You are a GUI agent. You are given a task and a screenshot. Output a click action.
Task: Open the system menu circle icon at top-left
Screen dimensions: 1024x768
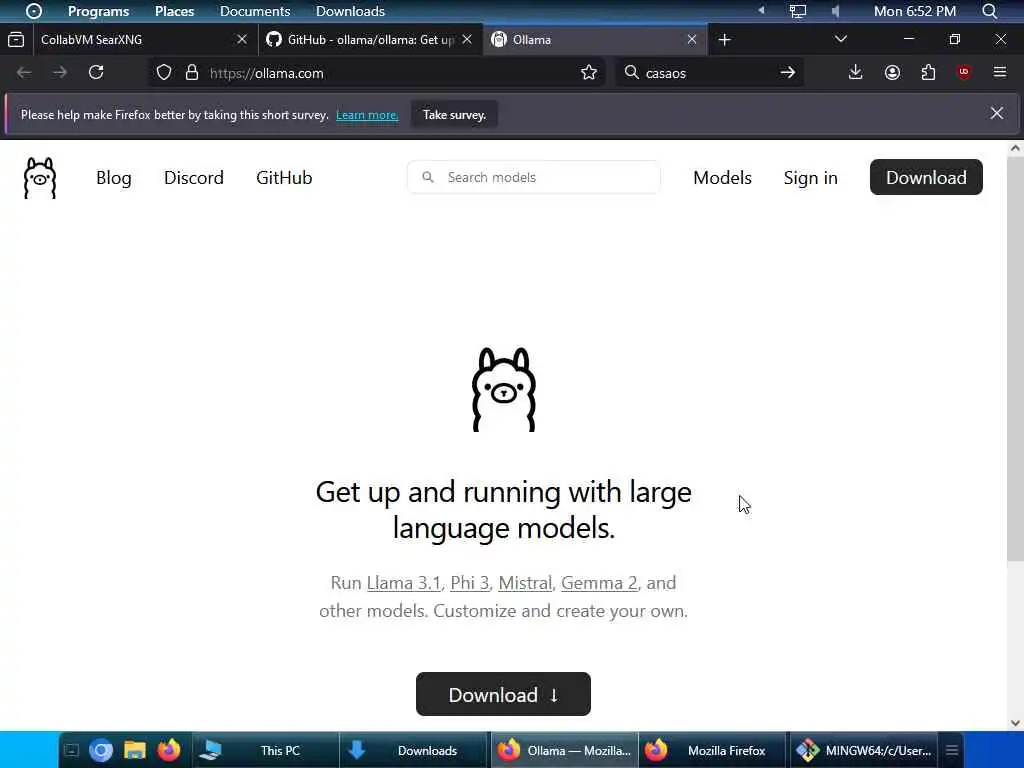pos(33,11)
